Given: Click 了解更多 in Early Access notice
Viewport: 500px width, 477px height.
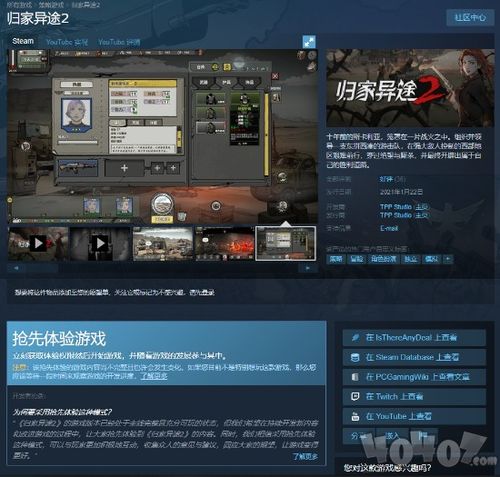Looking at the screenshot, I should coord(154,376).
